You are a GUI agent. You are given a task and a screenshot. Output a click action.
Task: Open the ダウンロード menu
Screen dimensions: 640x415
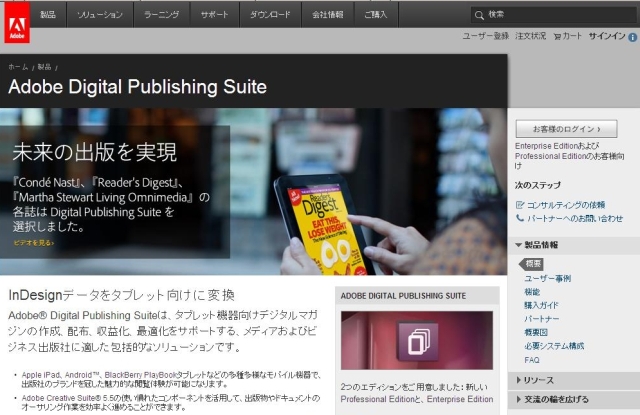(270, 15)
